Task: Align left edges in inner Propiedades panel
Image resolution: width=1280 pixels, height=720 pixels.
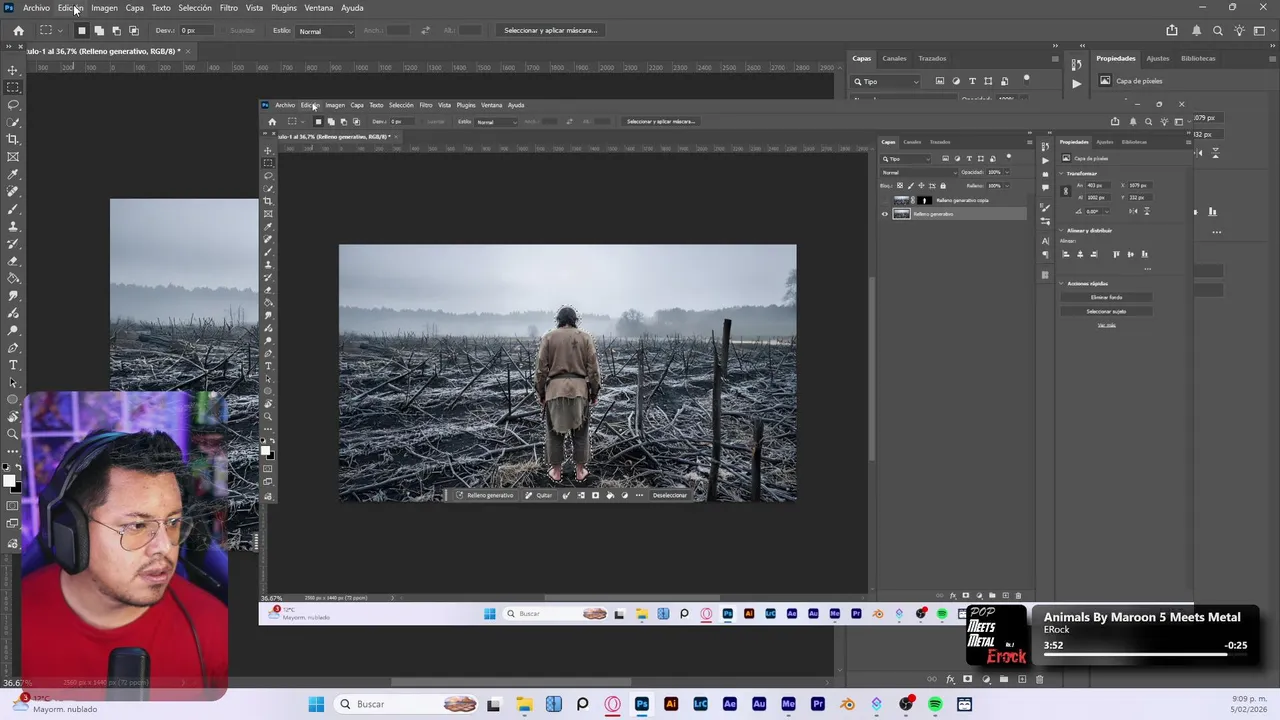Action: pos(1066,254)
